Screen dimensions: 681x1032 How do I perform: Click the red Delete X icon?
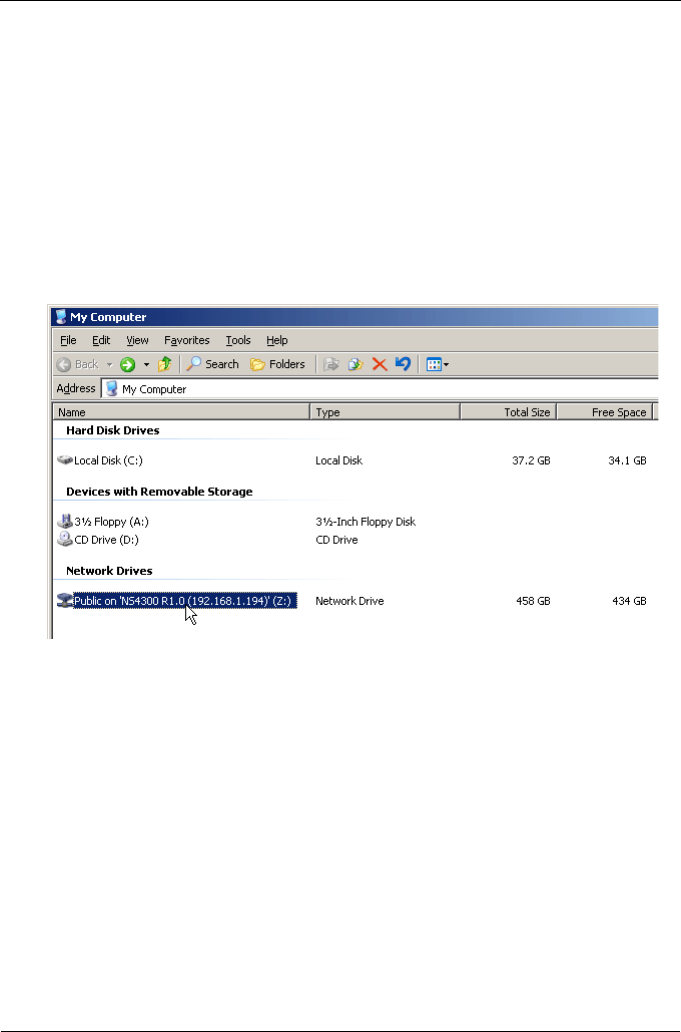tap(380, 364)
